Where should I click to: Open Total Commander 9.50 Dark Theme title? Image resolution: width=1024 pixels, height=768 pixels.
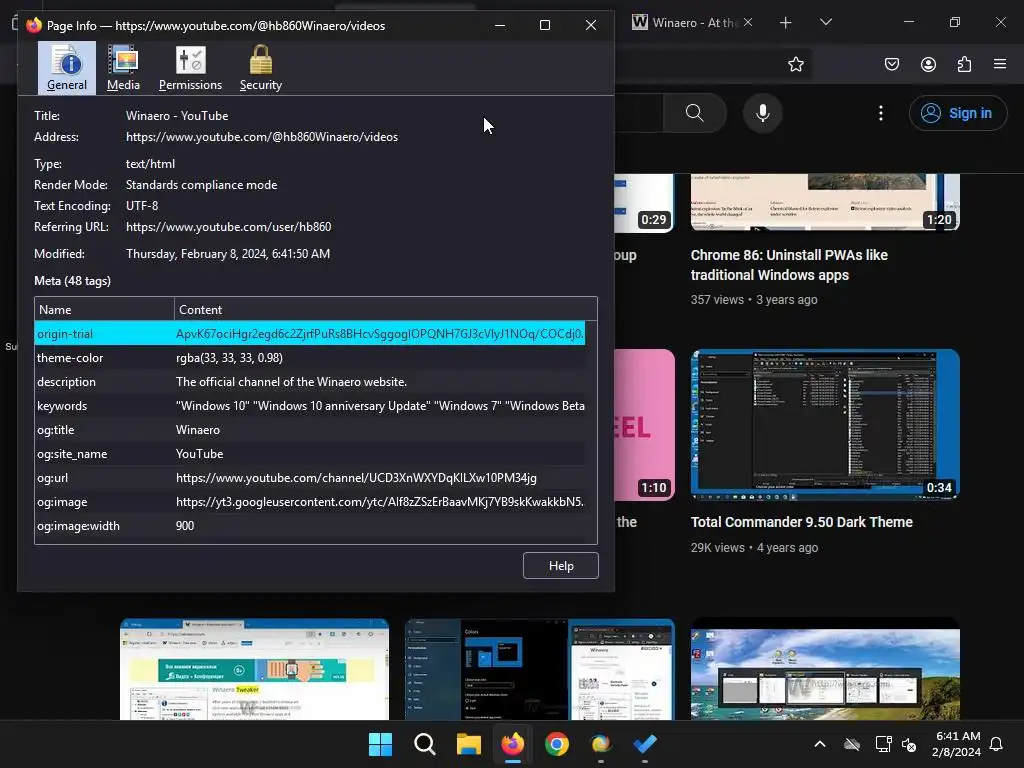point(801,522)
